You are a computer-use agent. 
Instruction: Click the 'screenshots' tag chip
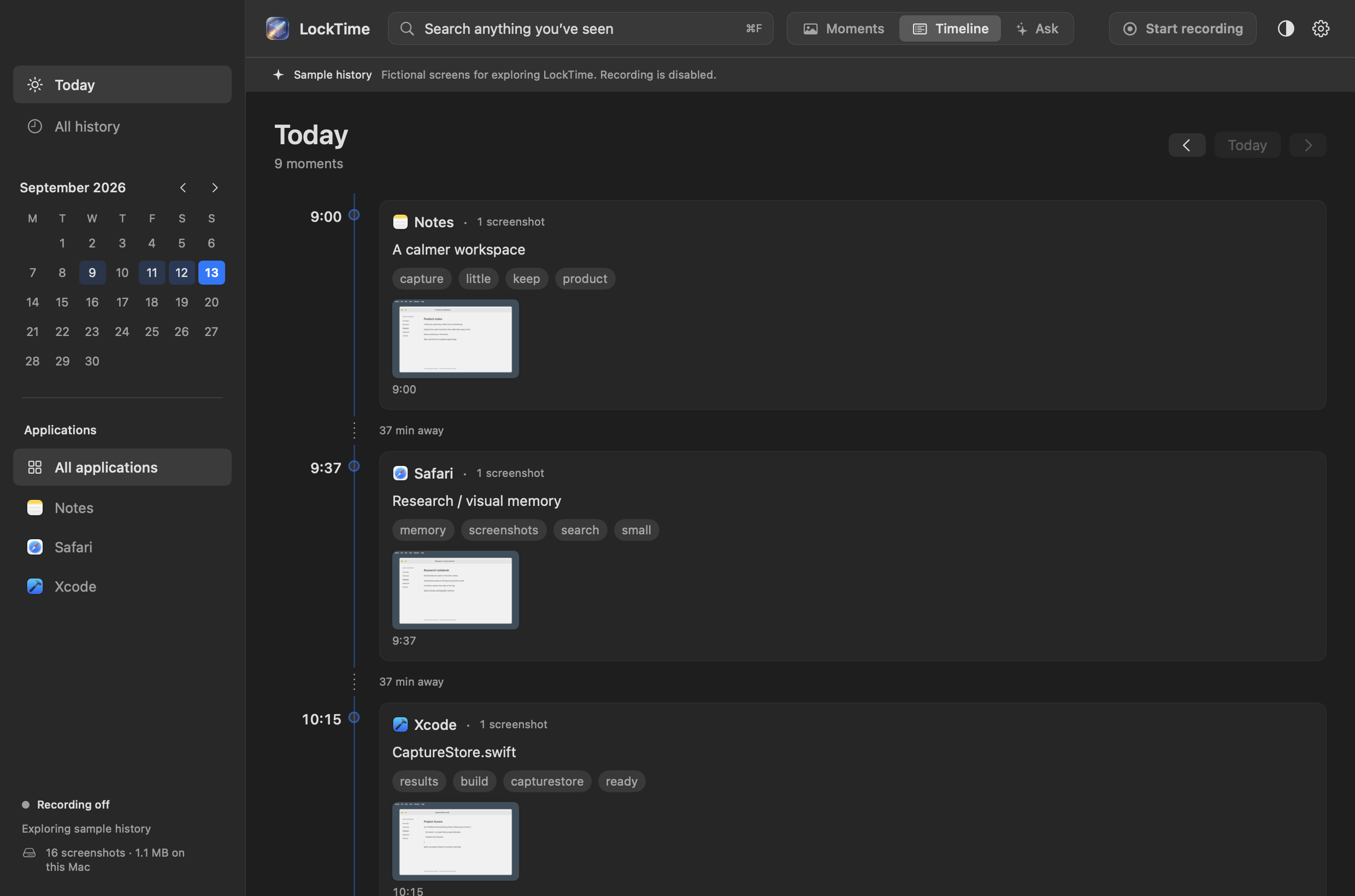[504, 530]
